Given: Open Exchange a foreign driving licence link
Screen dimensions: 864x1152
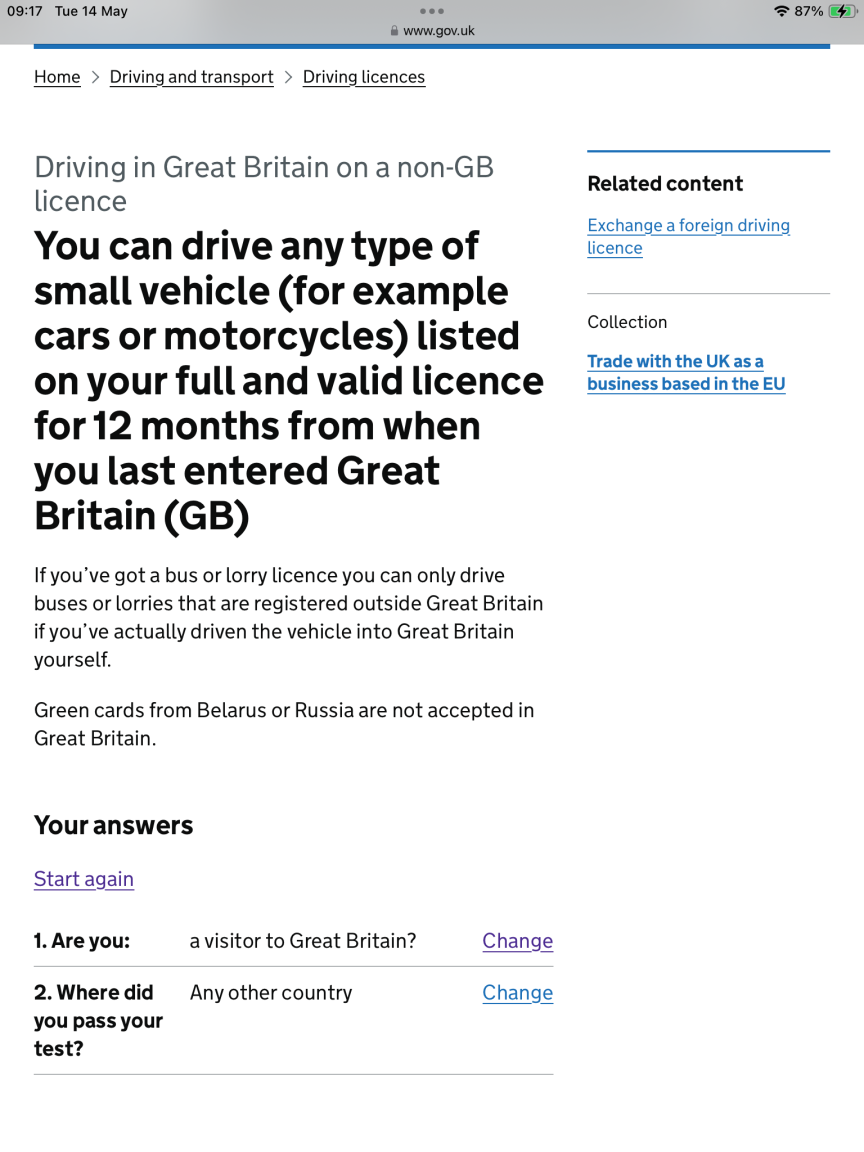Looking at the screenshot, I should 688,237.
